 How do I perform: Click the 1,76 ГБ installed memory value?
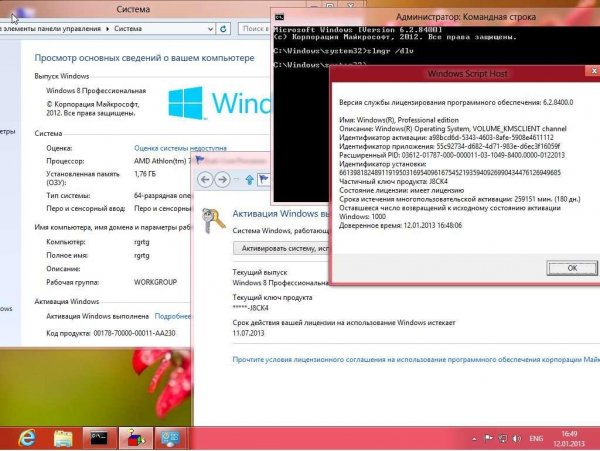coord(145,174)
